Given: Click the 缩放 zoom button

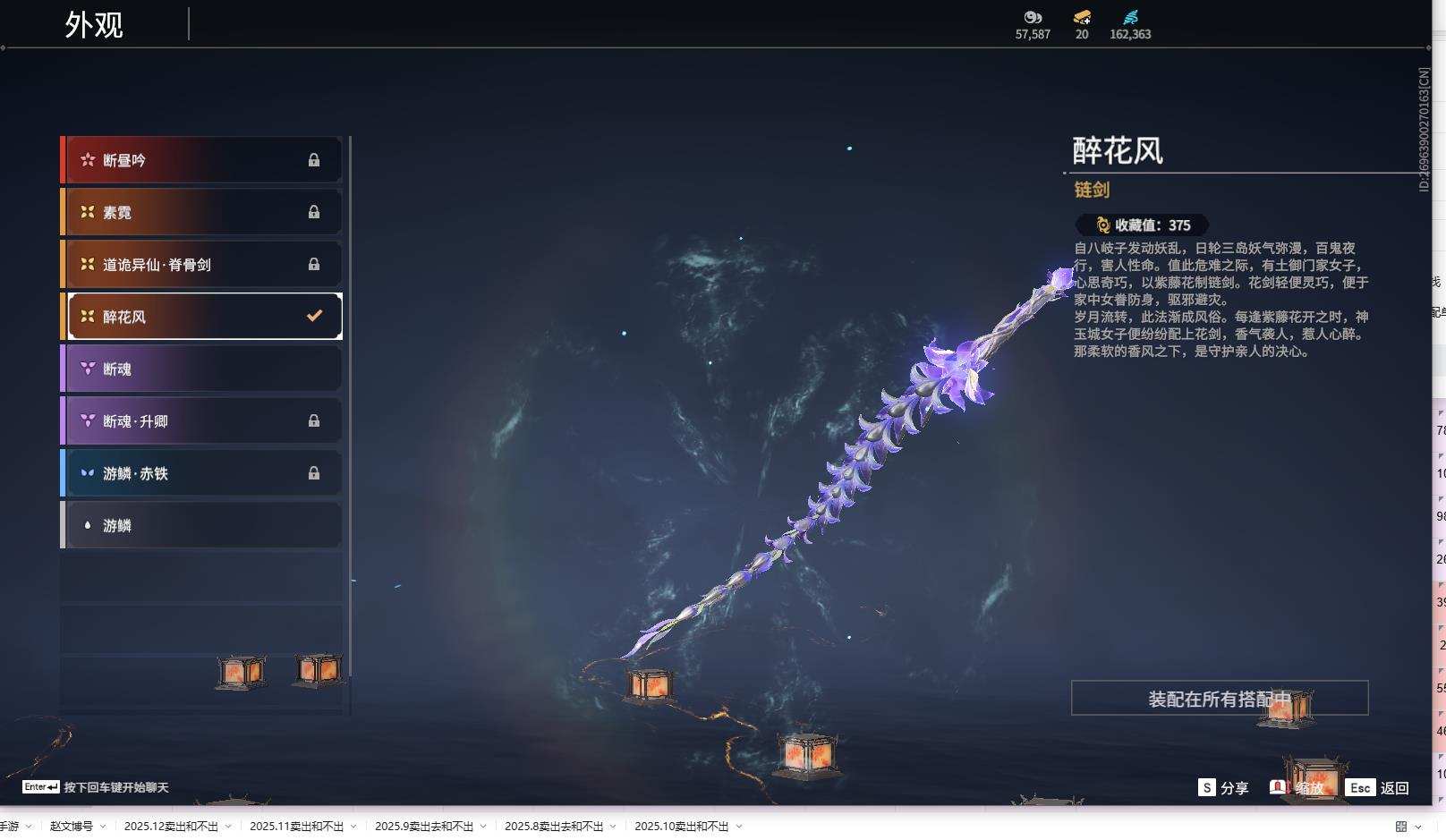Looking at the screenshot, I should pyautogui.click(x=1310, y=788).
